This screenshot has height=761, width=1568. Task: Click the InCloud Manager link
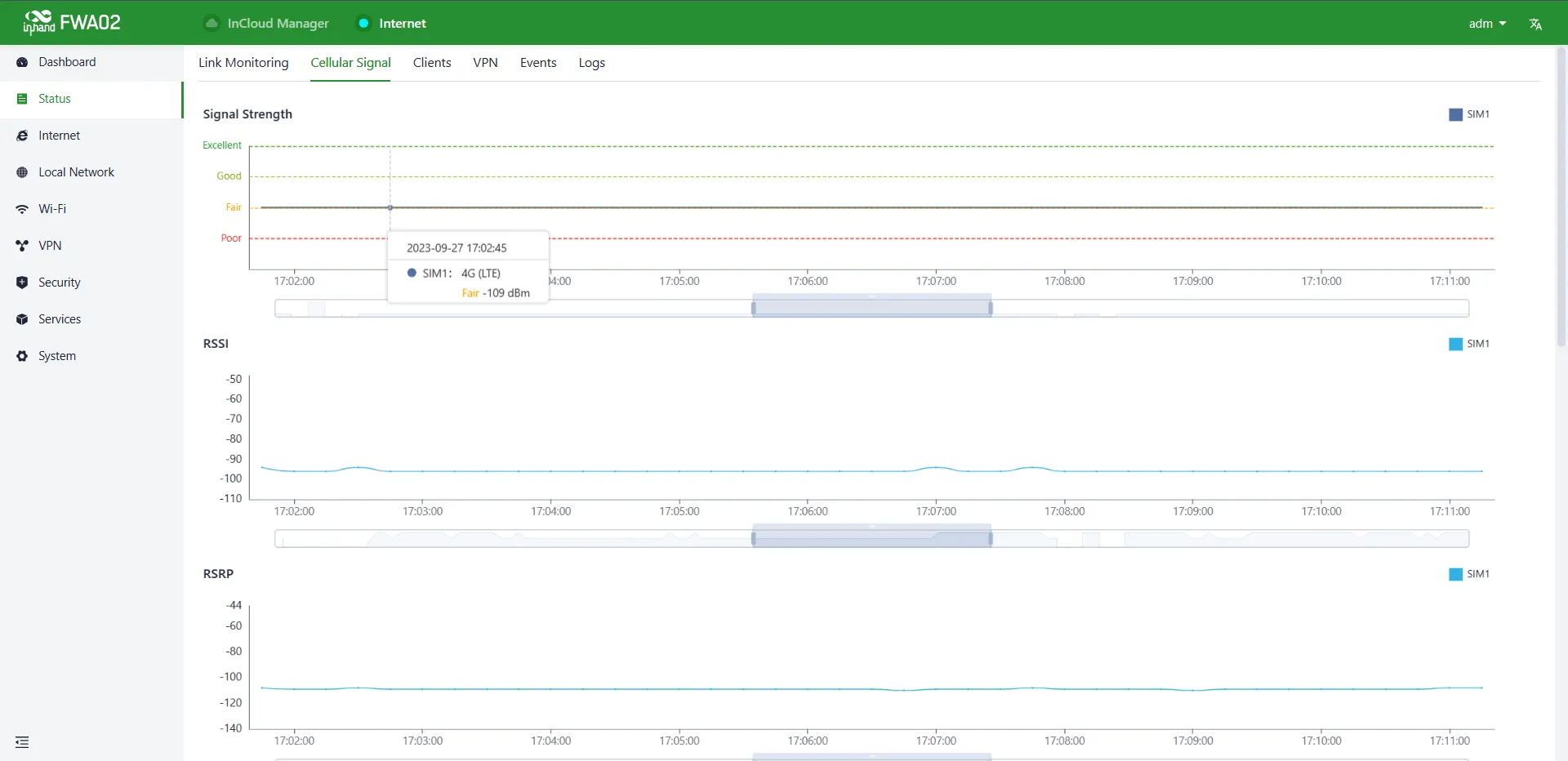pyautogui.click(x=278, y=23)
